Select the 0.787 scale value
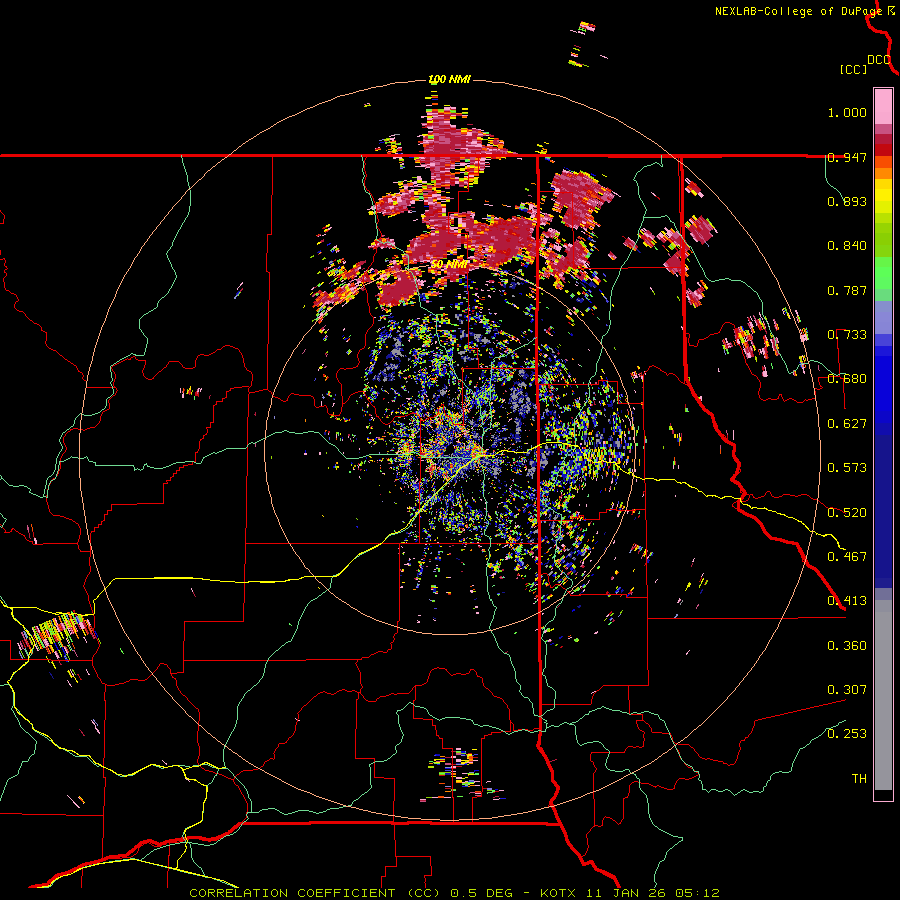Screen dimensions: 900x900 tap(847, 290)
